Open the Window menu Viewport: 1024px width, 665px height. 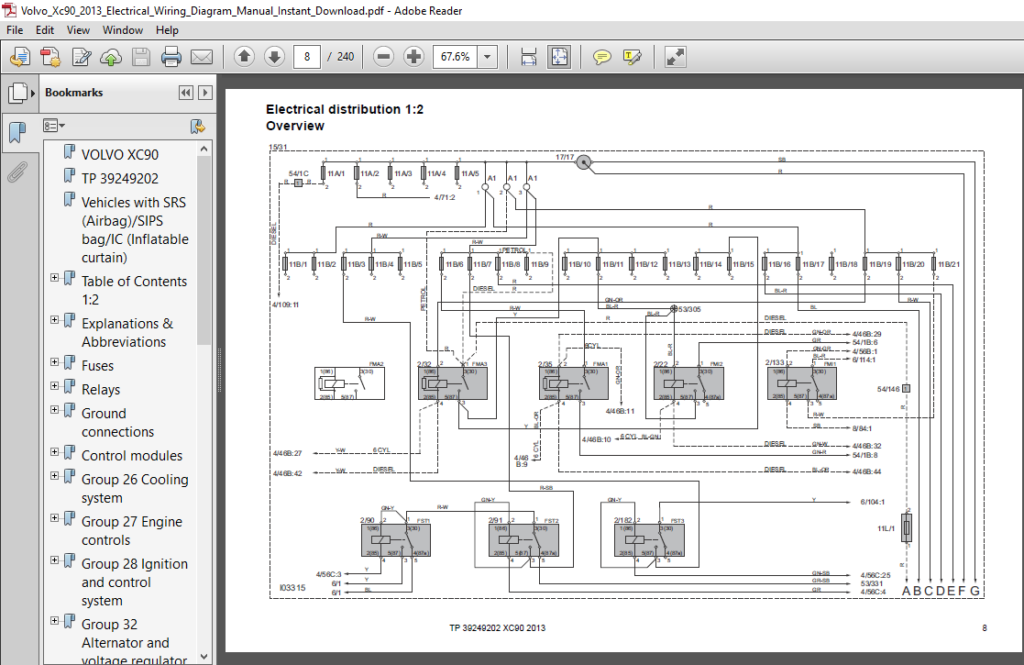point(122,30)
